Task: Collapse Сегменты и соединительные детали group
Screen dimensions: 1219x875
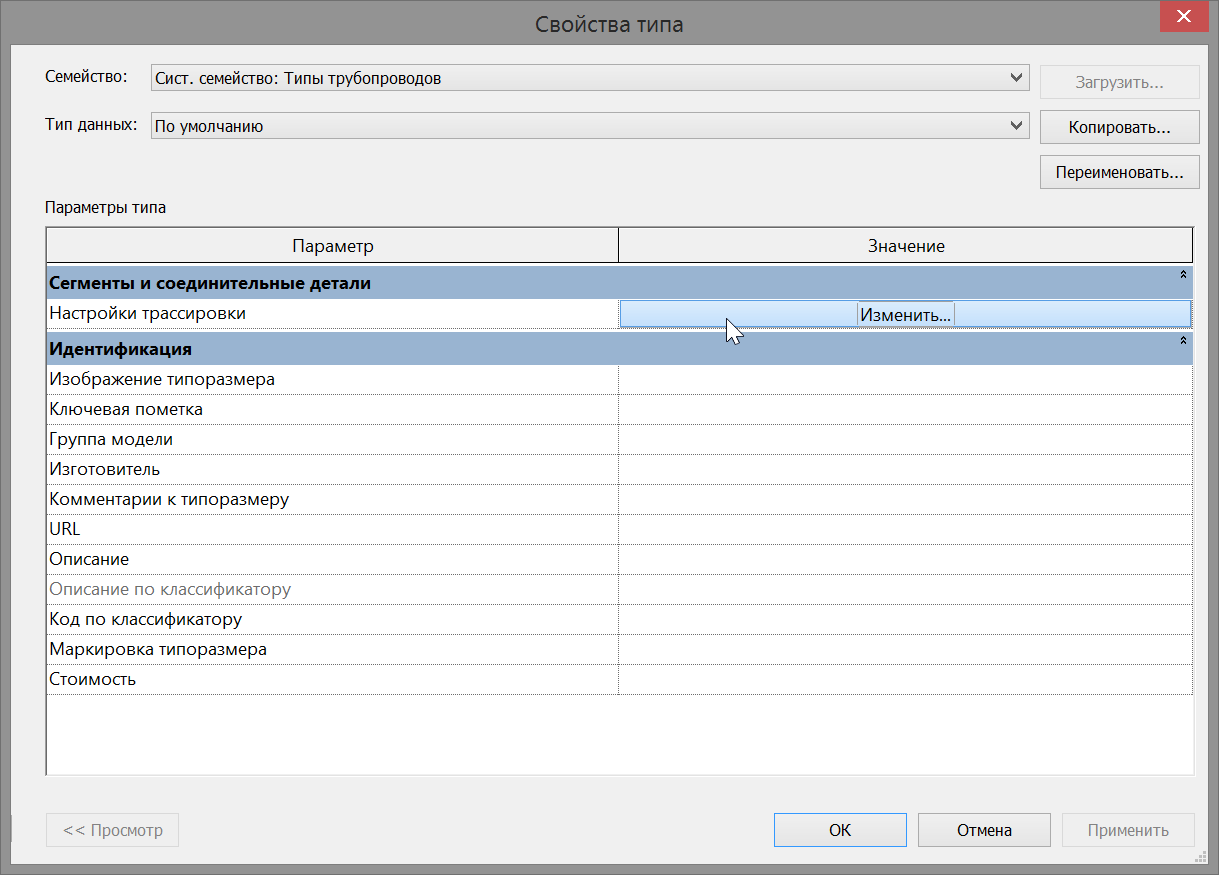Action: (1183, 274)
